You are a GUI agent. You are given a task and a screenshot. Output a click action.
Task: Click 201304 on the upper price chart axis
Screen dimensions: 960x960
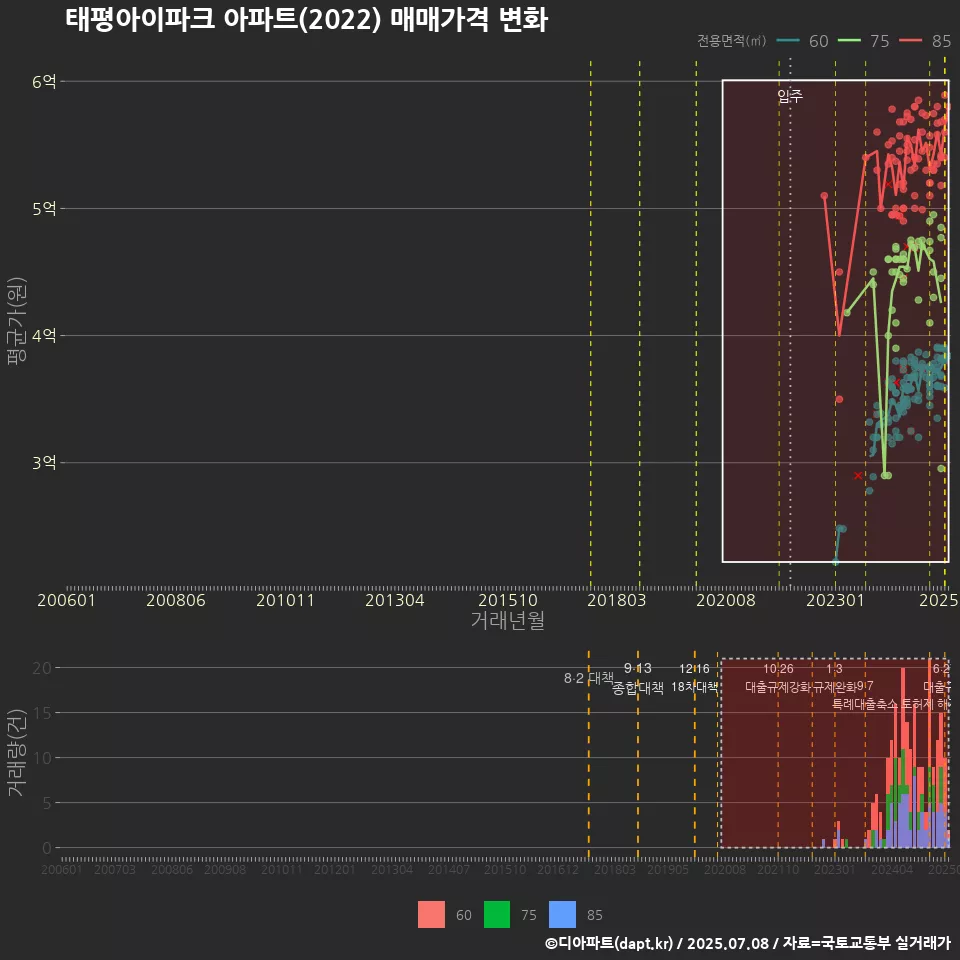pyautogui.click(x=395, y=600)
